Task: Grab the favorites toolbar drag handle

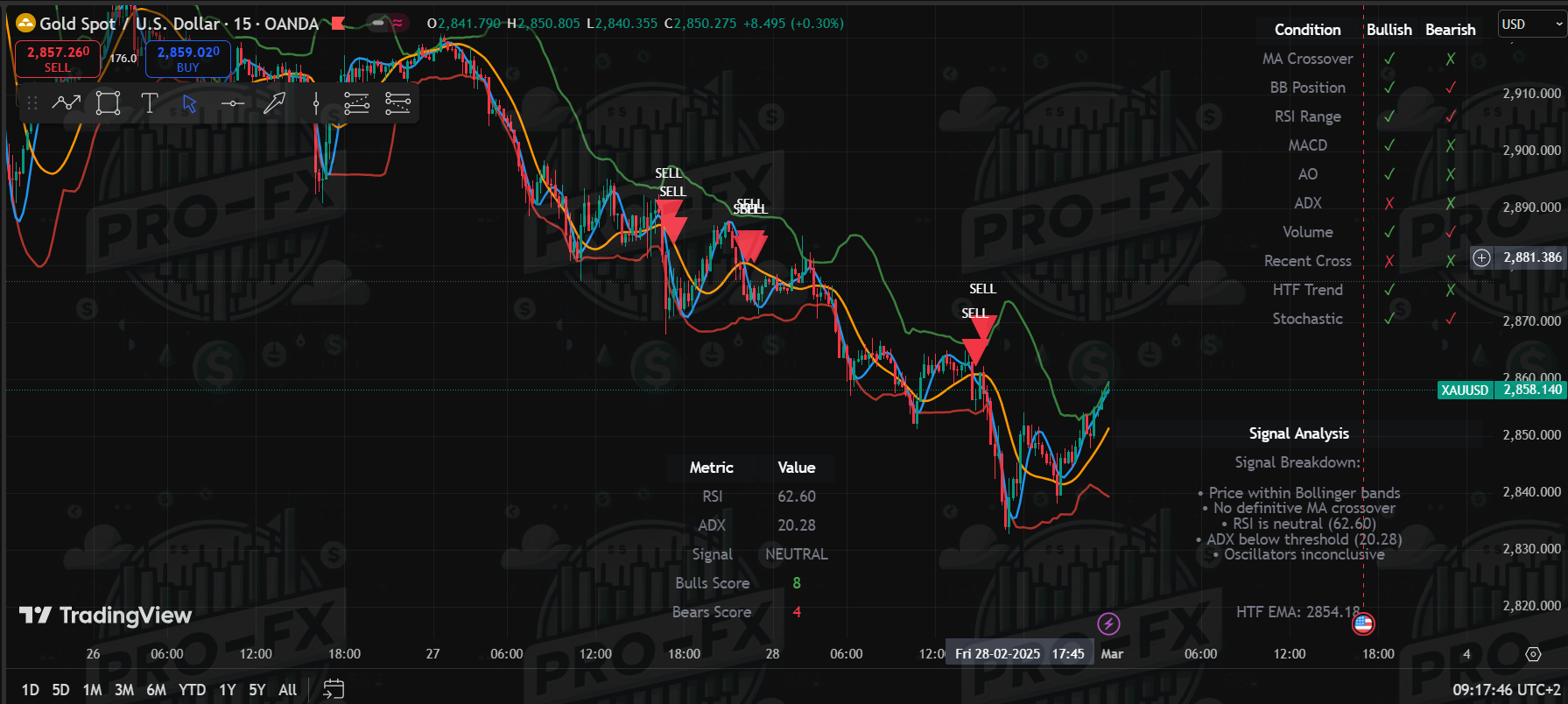Action: pos(32,103)
